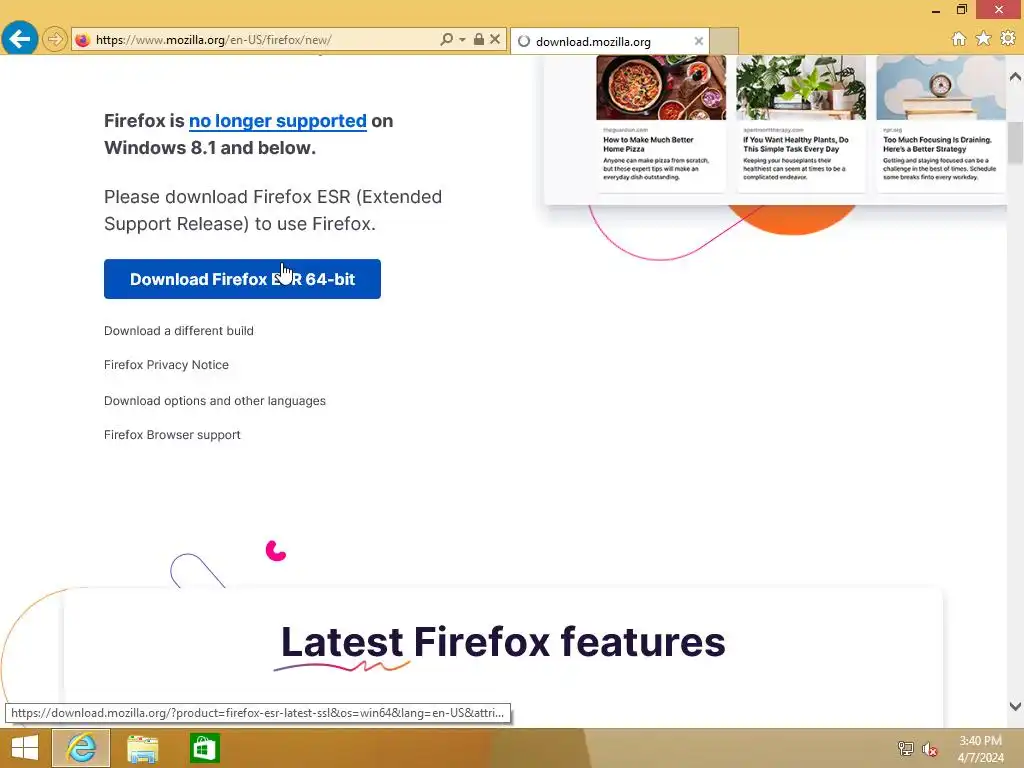This screenshot has width=1024, height=768.
Task: Click the Internet Explorer taskbar icon
Action: (81, 748)
